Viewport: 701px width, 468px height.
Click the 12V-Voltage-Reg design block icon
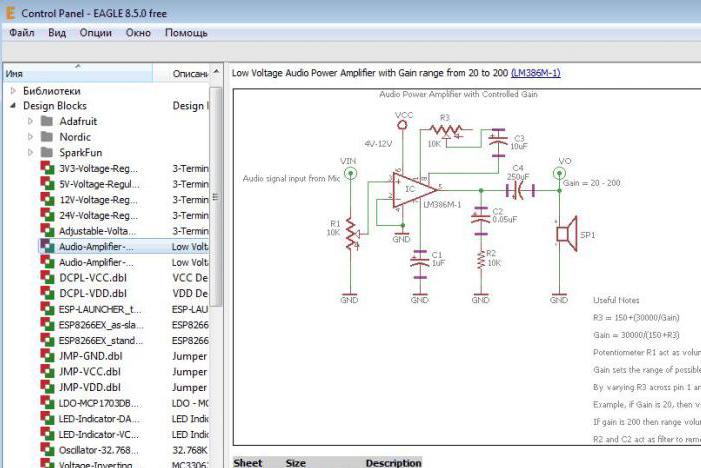[47, 199]
